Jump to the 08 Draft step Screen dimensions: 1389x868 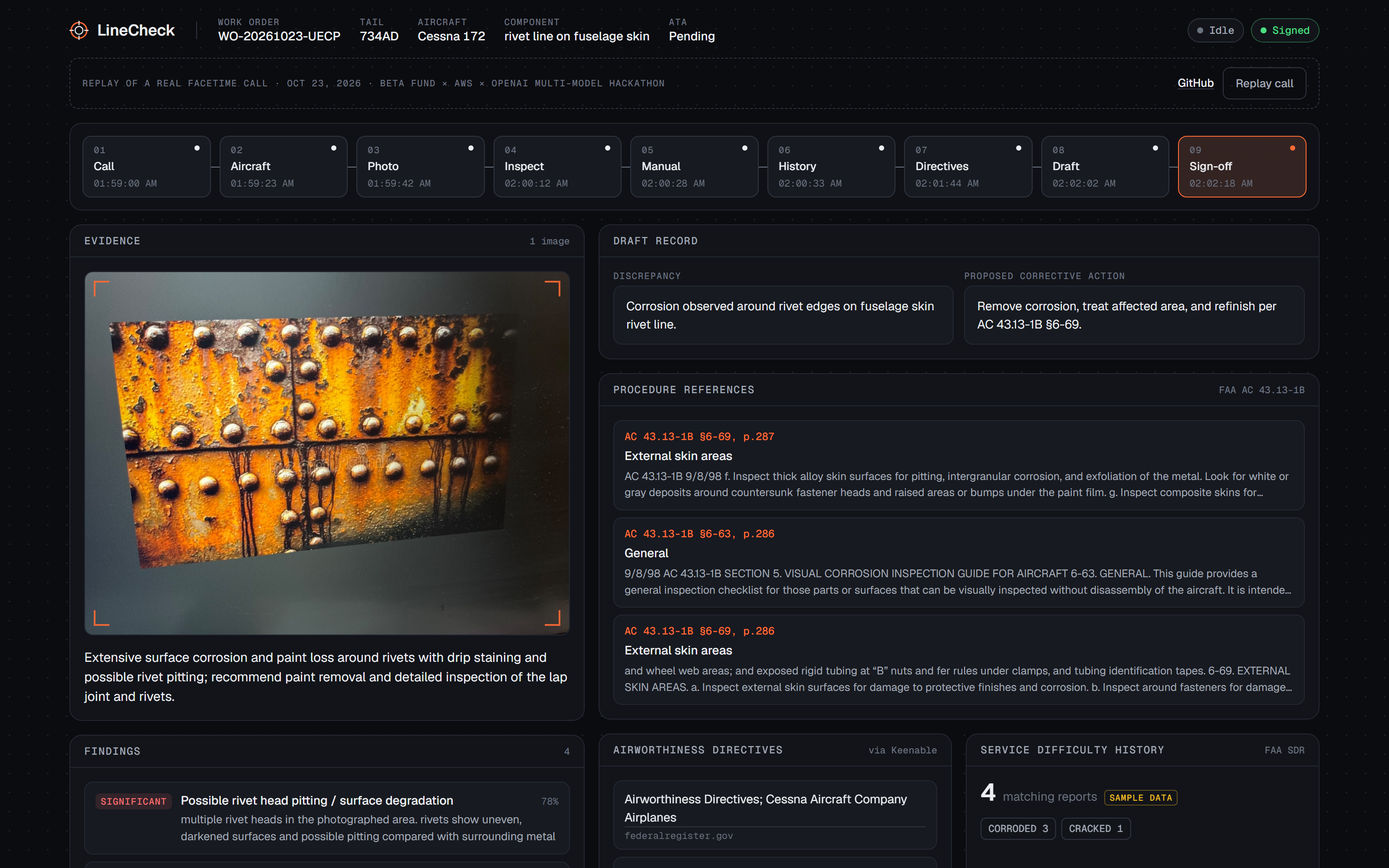click(1105, 167)
